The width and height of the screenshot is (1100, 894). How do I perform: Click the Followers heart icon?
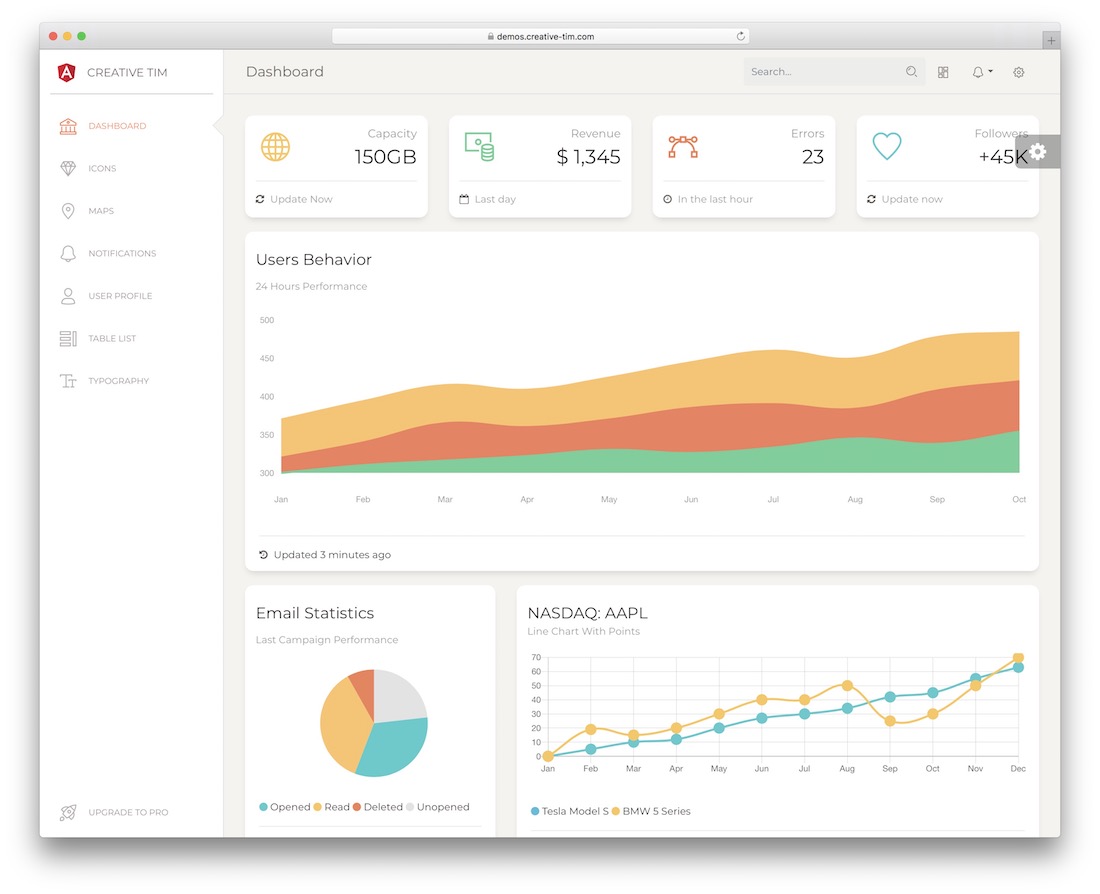(886, 147)
